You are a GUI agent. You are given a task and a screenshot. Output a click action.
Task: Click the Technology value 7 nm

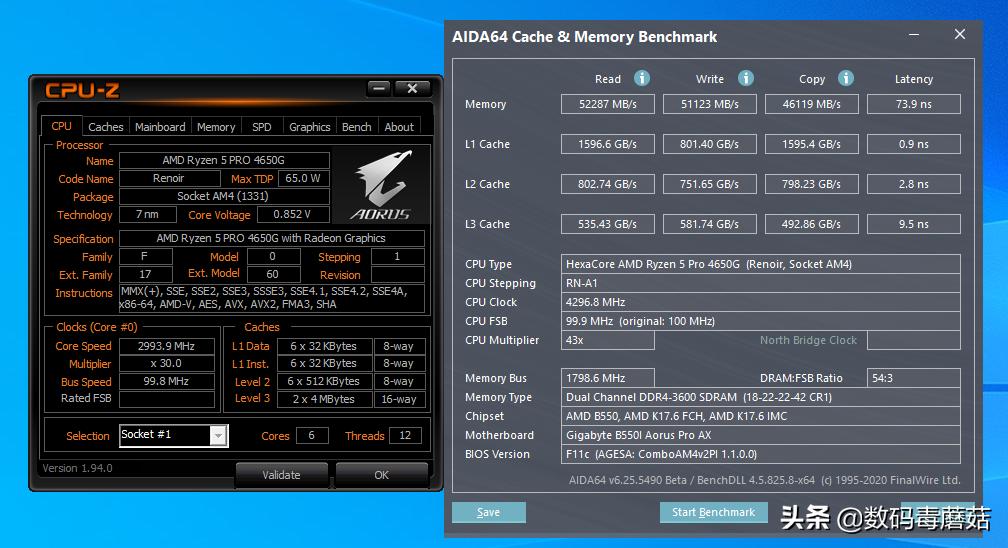point(147,214)
